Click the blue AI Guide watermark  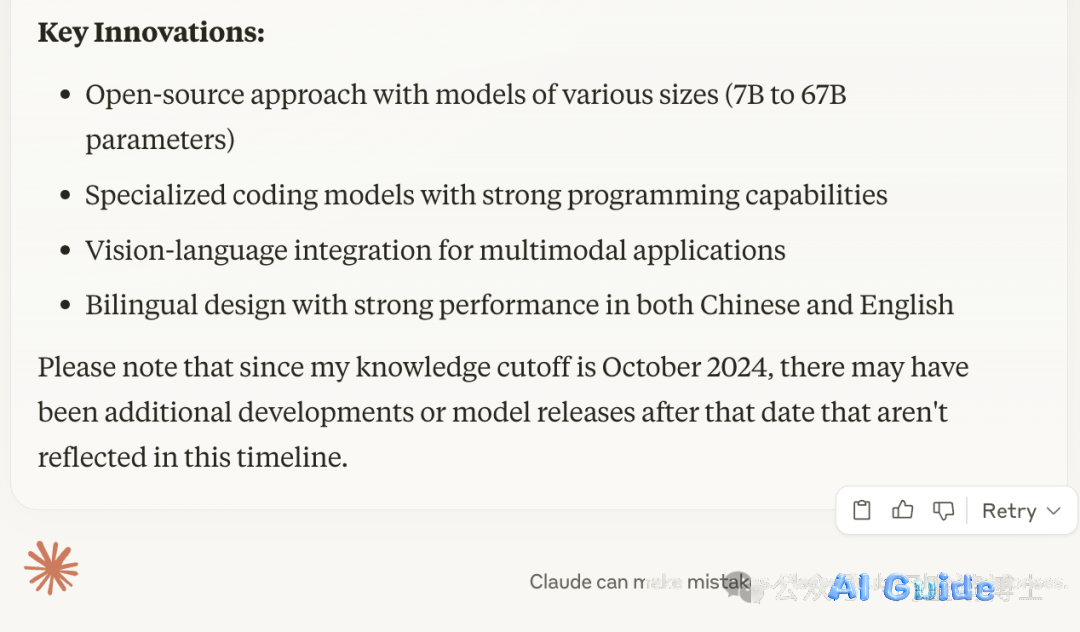(x=911, y=587)
